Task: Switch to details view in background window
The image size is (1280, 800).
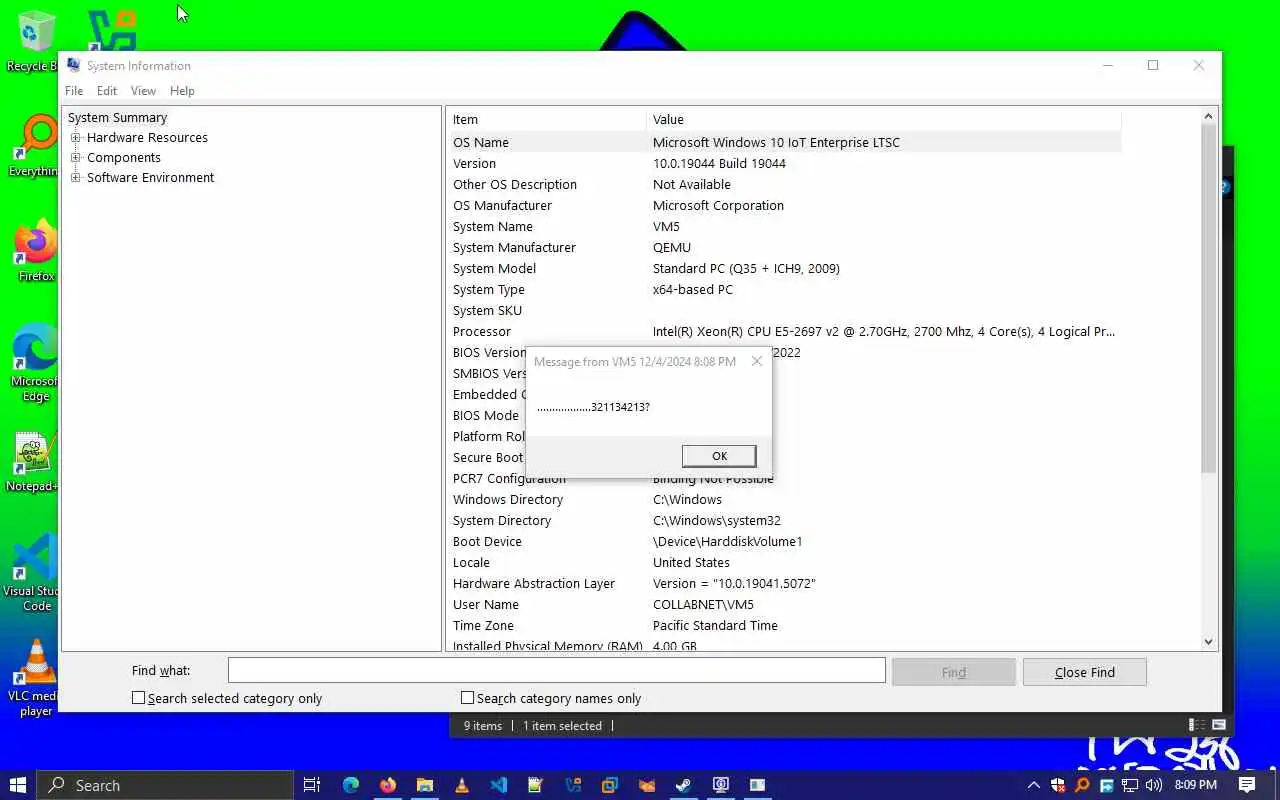Action: tap(1196, 725)
